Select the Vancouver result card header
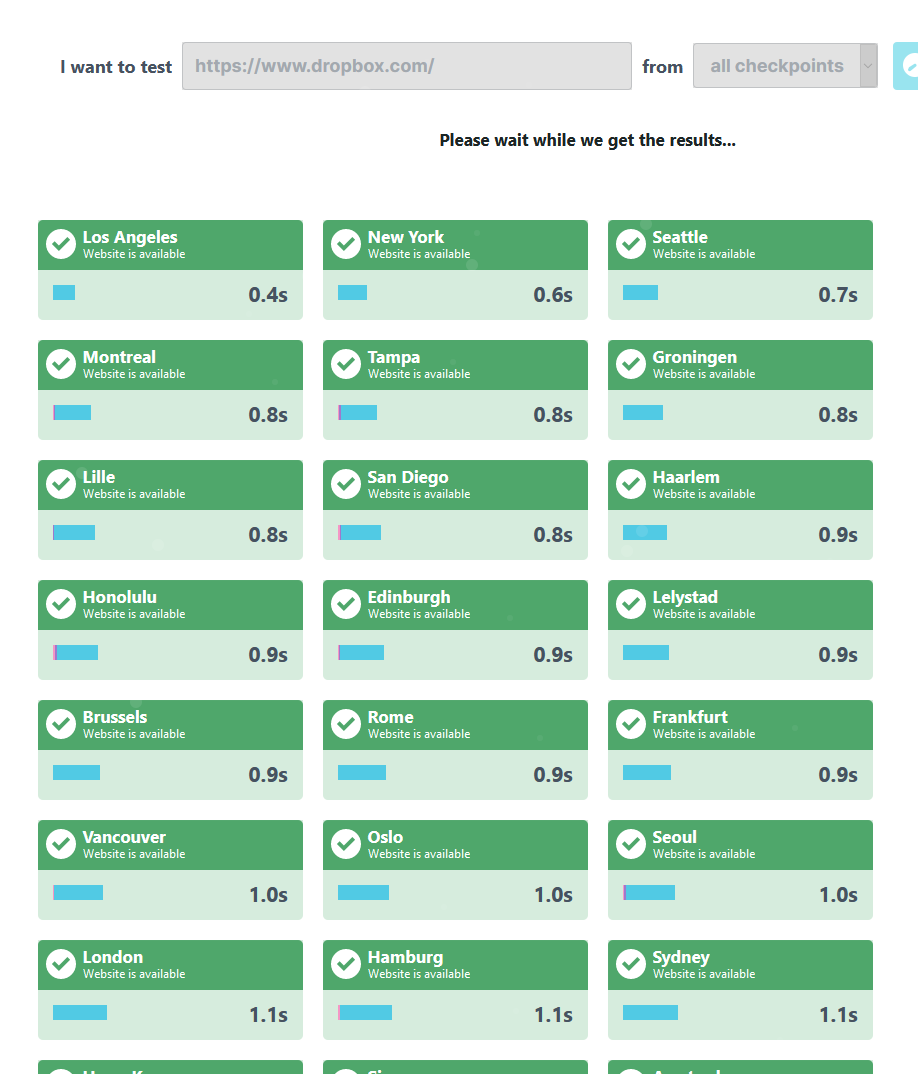The height and width of the screenshot is (1074, 918). point(170,845)
